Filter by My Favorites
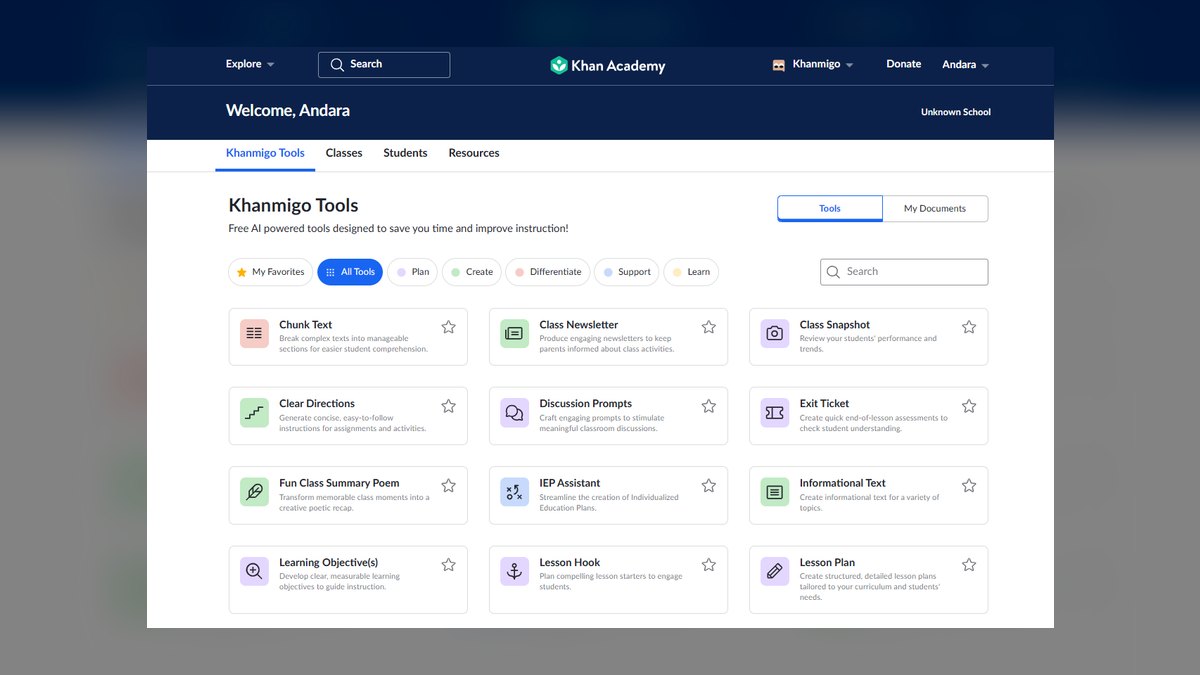The width and height of the screenshot is (1200, 675). point(270,272)
